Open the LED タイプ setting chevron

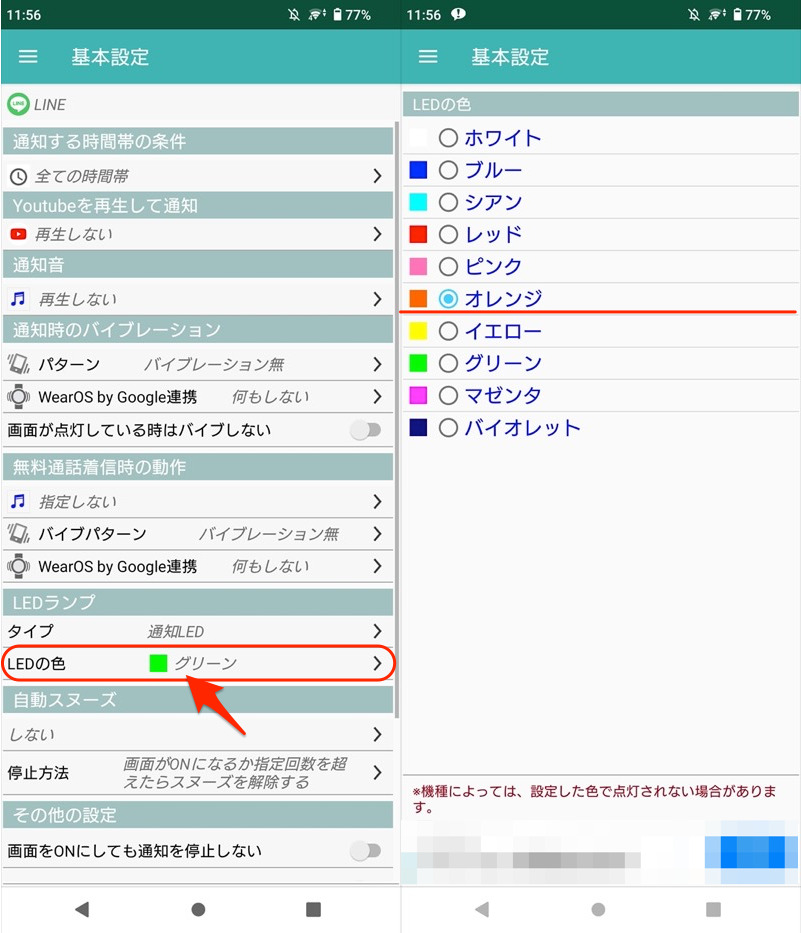pos(377,631)
